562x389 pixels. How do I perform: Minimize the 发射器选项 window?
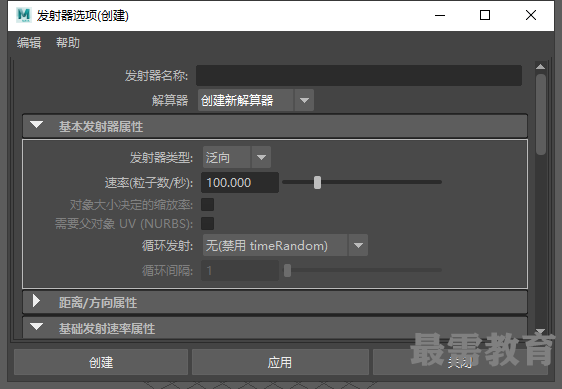[440, 15]
